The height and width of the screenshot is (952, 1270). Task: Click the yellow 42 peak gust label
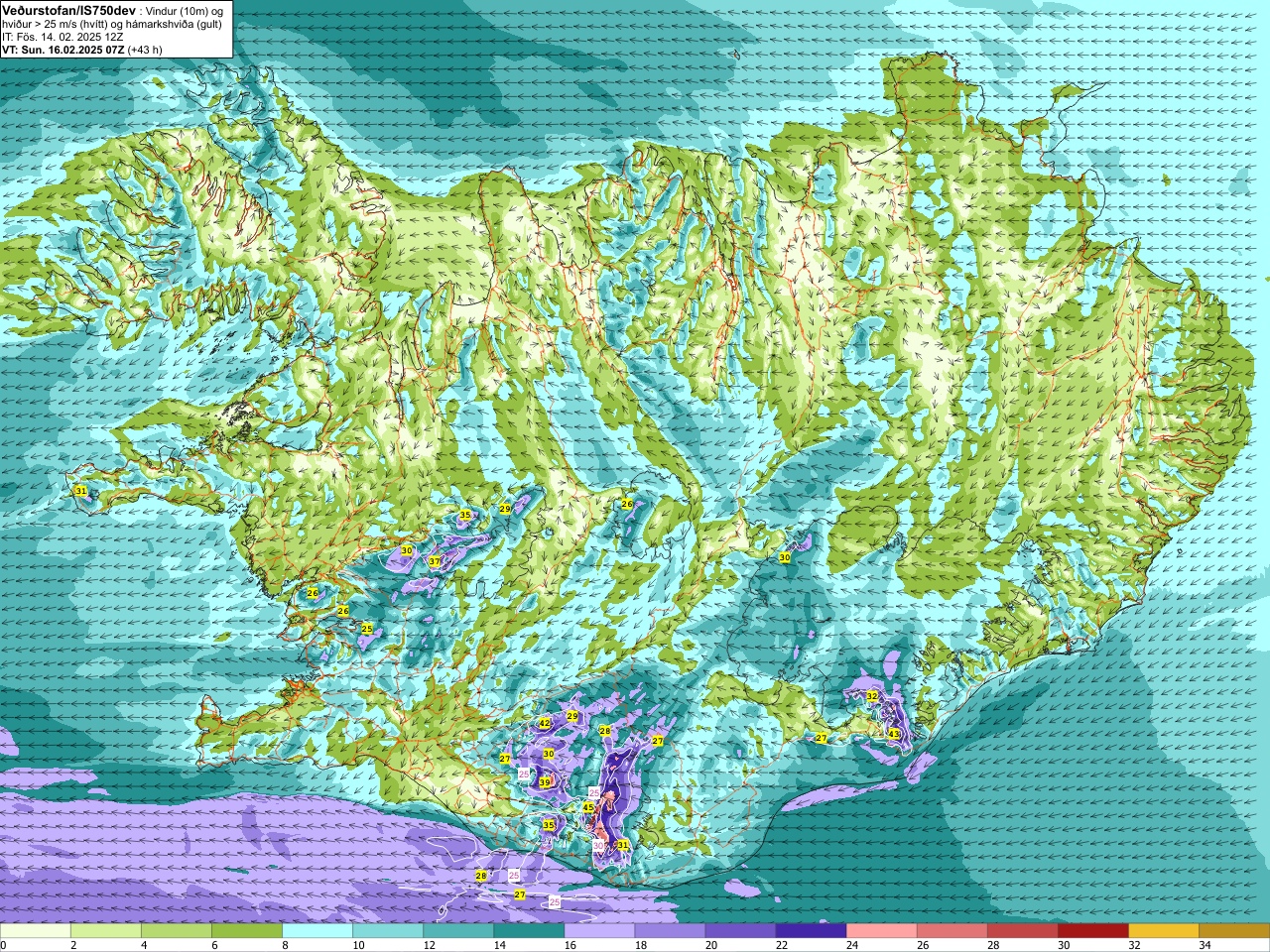click(x=545, y=724)
